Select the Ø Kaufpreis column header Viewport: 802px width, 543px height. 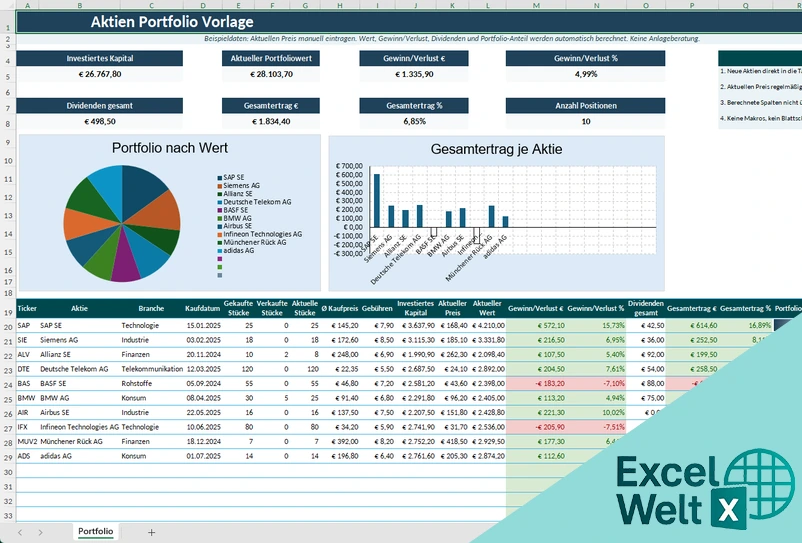[340, 308]
